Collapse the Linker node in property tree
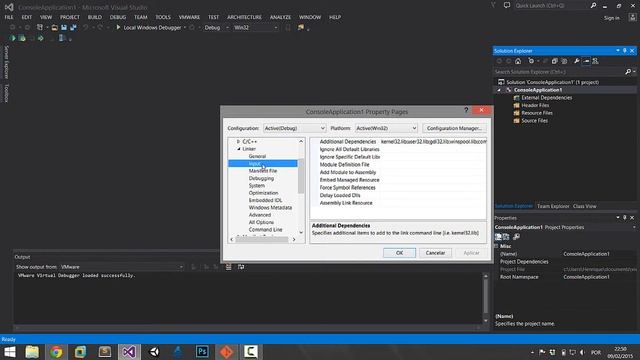Viewport: 640px width, 360px height. click(238, 149)
